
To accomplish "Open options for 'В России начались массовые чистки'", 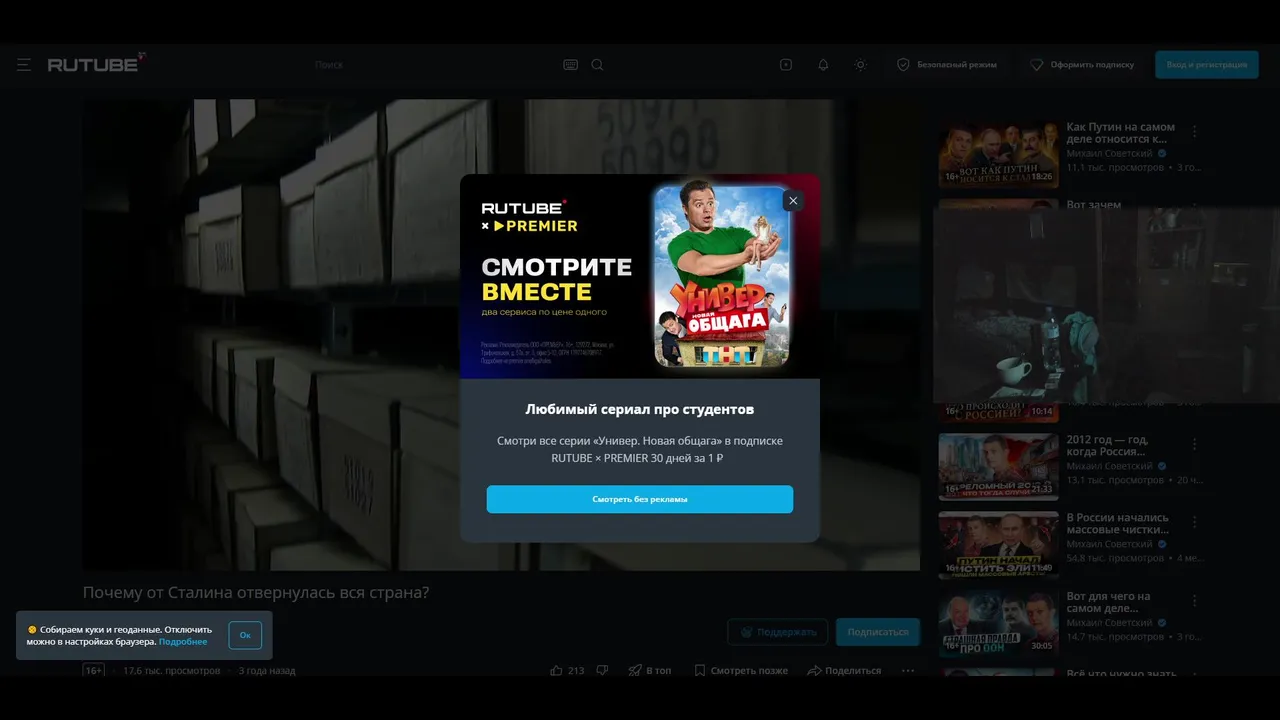I will 1194,522.
